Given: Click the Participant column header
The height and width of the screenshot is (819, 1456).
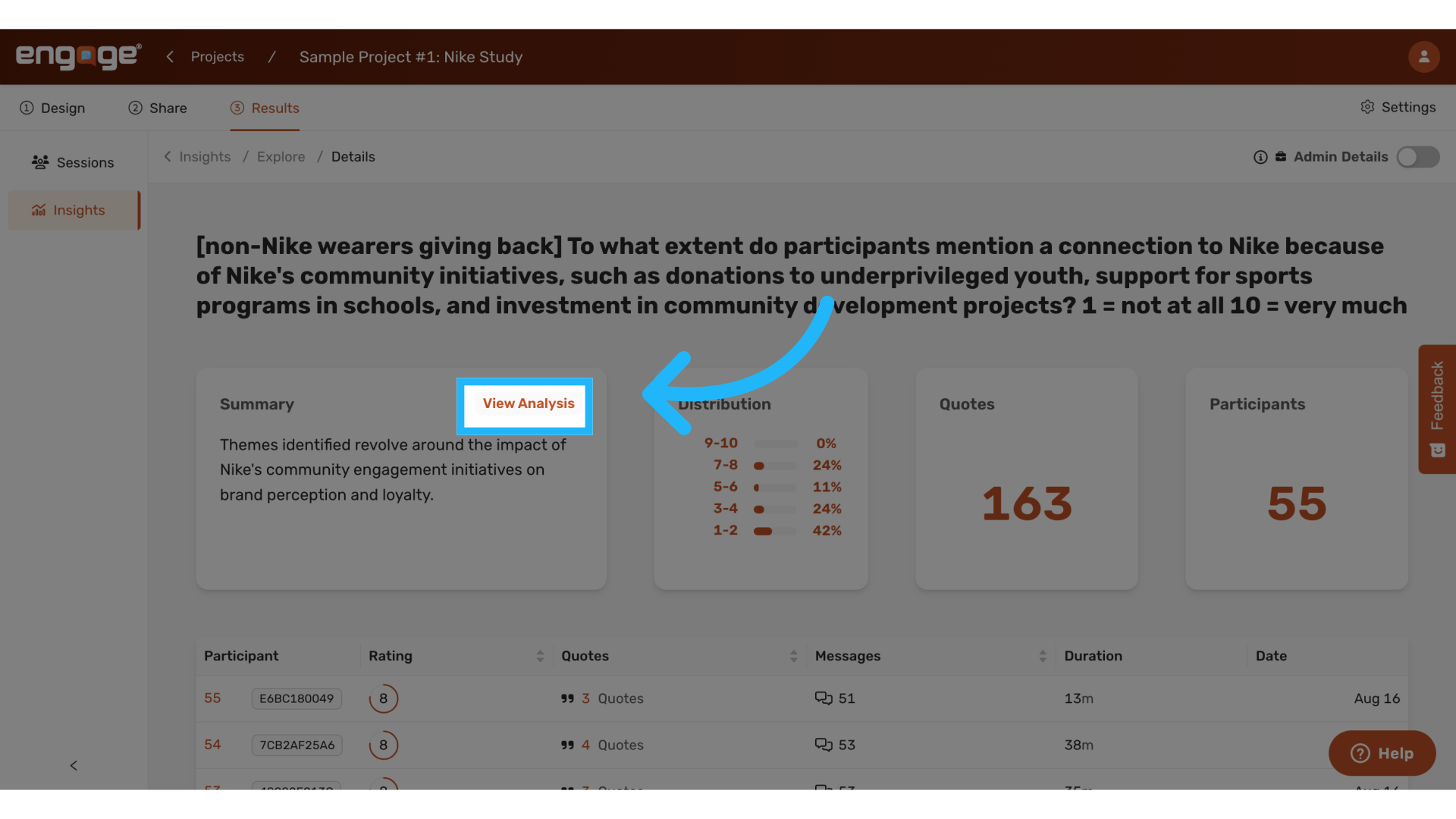Looking at the screenshot, I should coord(241,656).
